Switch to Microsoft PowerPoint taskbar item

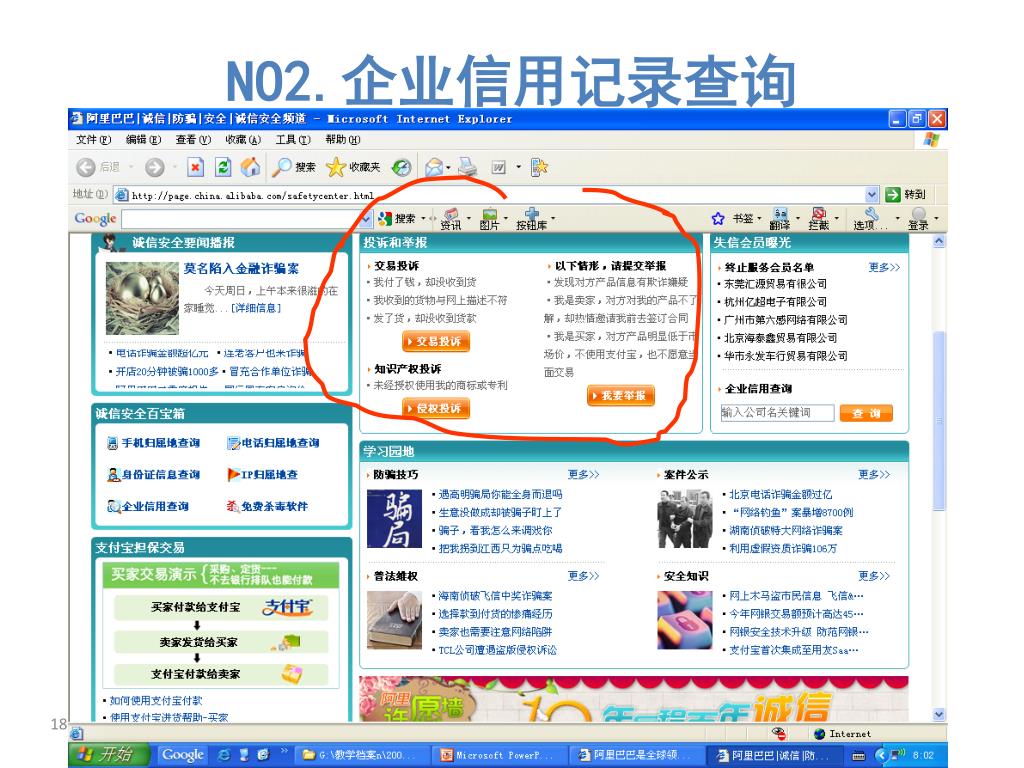[498, 755]
